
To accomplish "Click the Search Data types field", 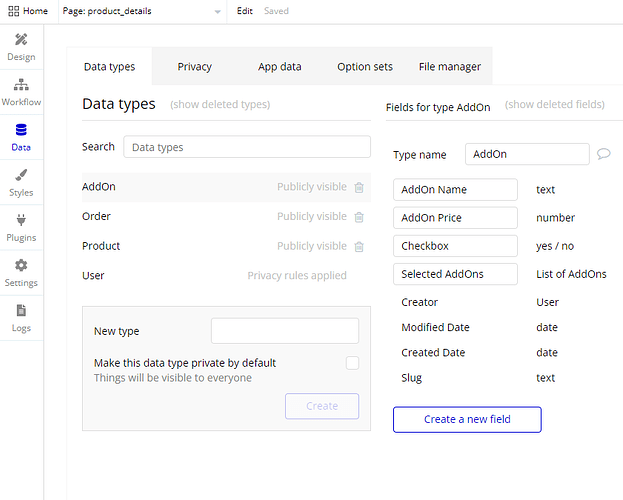I will coord(247,147).
